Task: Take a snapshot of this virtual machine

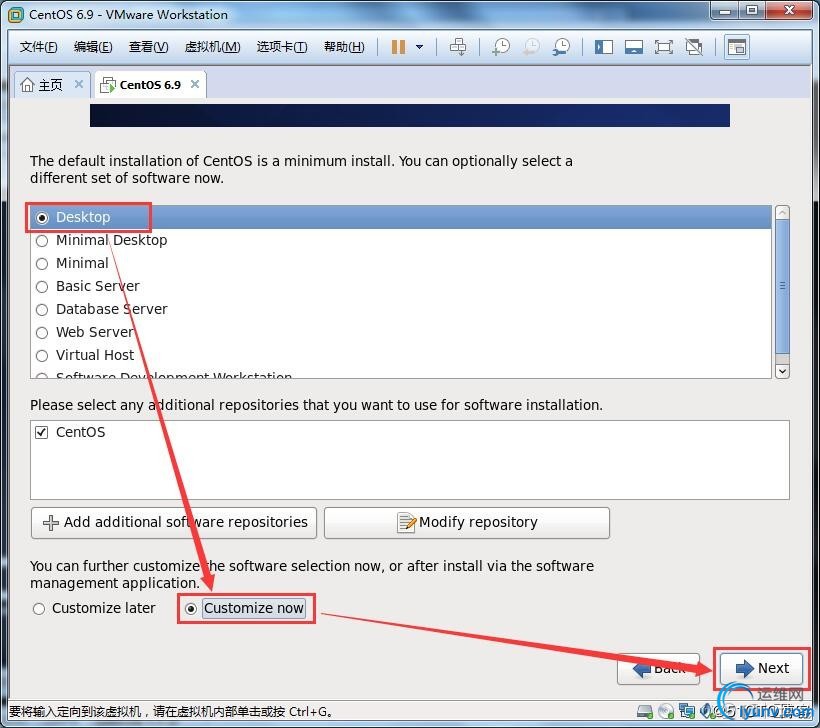Action: point(501,47)
